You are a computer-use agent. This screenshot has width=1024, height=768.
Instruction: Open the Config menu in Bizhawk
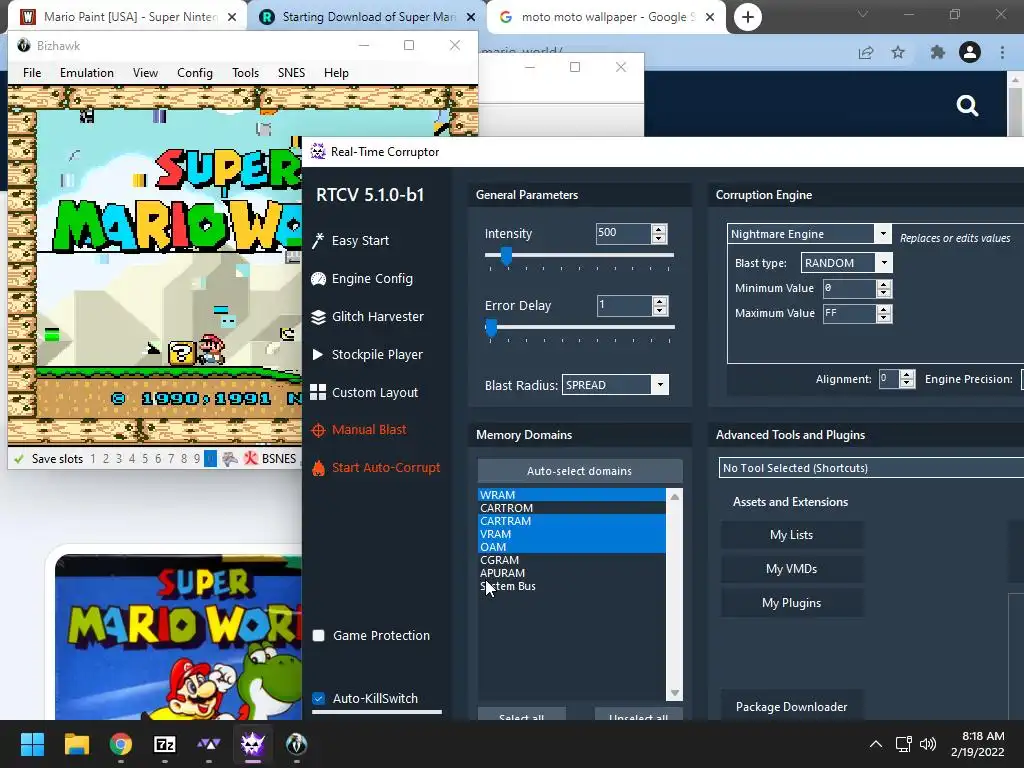(195, 72)
